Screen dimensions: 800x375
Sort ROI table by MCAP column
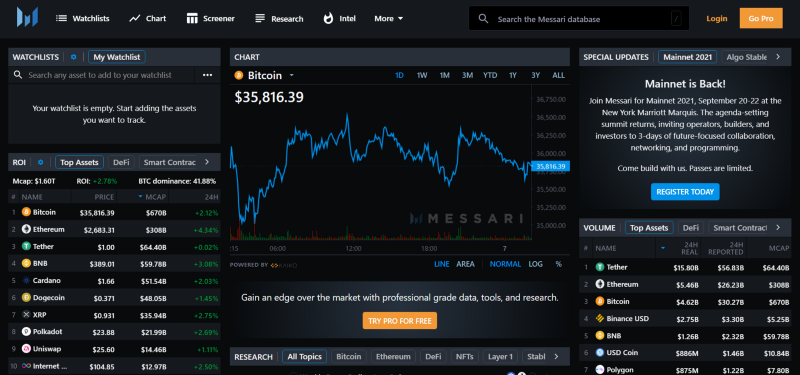(153, 197)
